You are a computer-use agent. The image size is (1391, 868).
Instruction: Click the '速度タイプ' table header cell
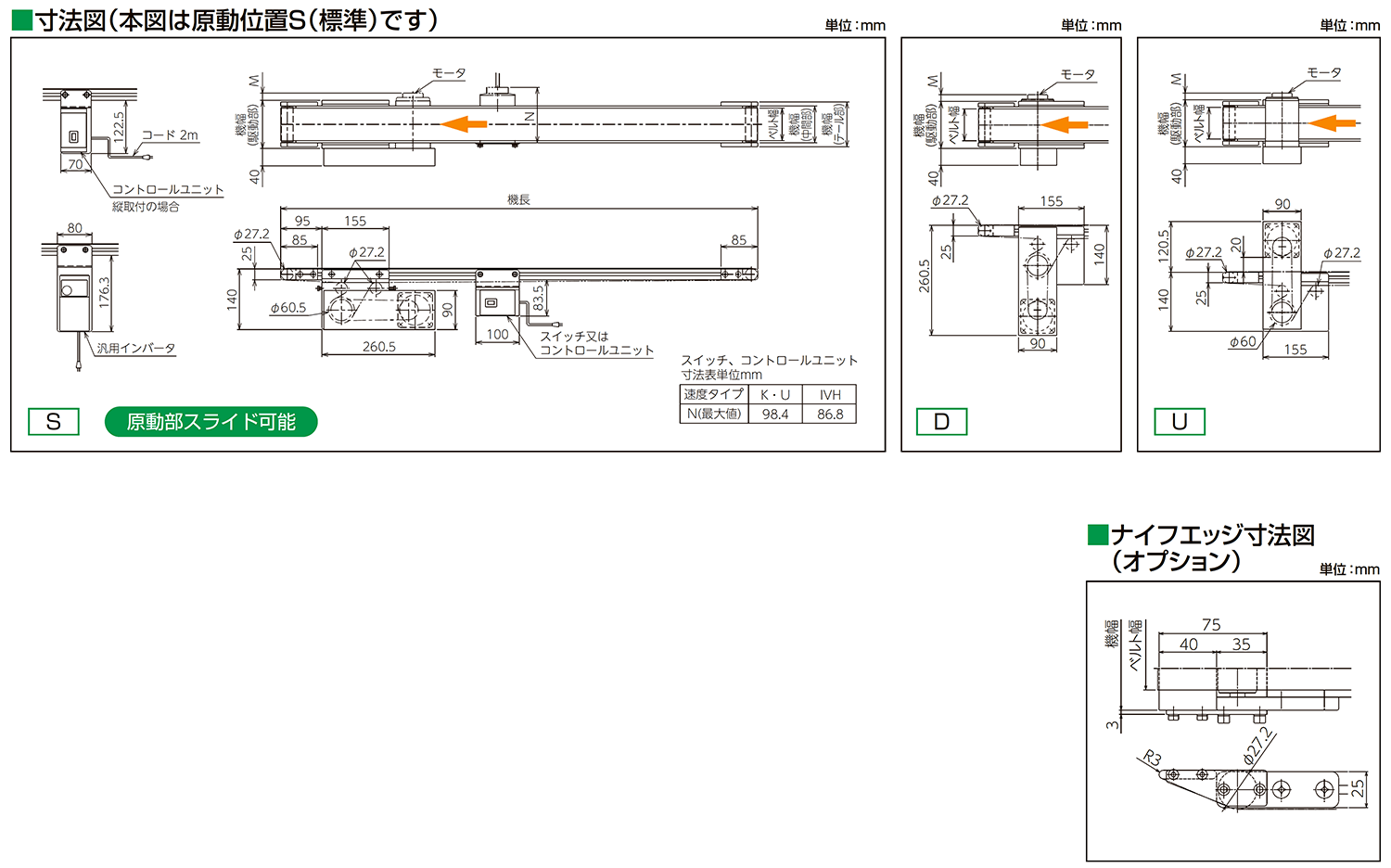pos(714,394)
